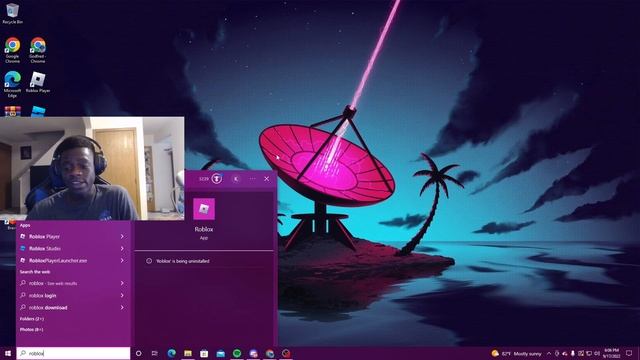Expand arrow for 'roblox login' suggestion
Screen dimensions: 640x360
[x=122, y=296]
